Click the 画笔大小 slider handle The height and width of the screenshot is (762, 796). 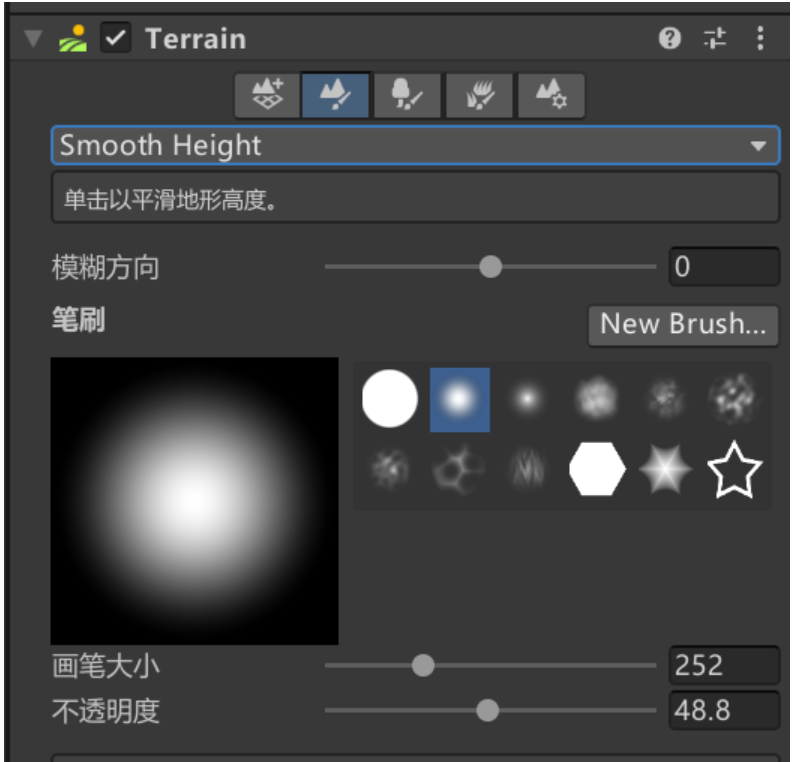(x=423, y=665)
